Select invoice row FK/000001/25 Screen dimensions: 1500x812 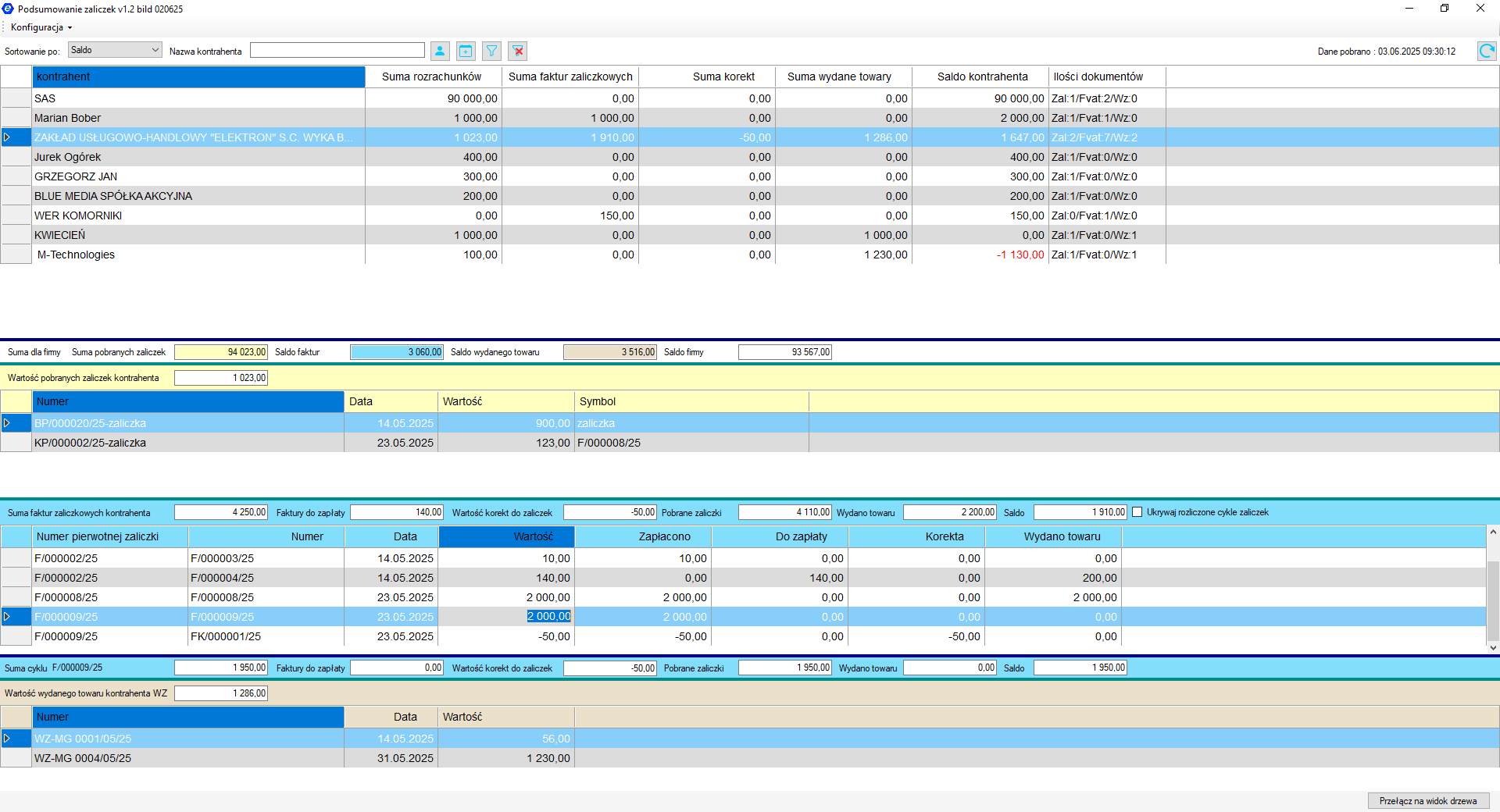[x=226, y=636]
